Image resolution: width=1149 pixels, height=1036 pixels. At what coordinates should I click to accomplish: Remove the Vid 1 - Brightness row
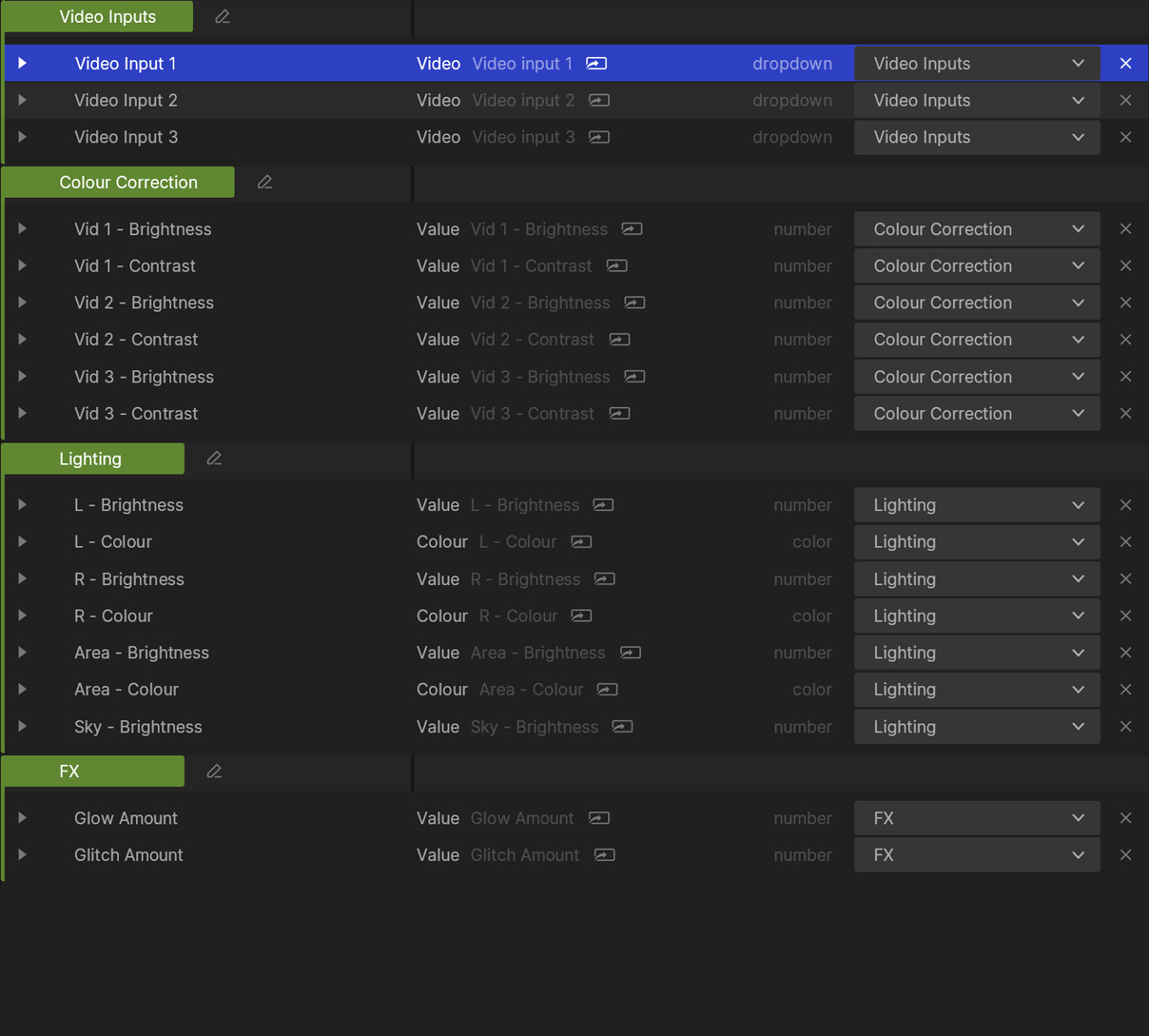1125,229
